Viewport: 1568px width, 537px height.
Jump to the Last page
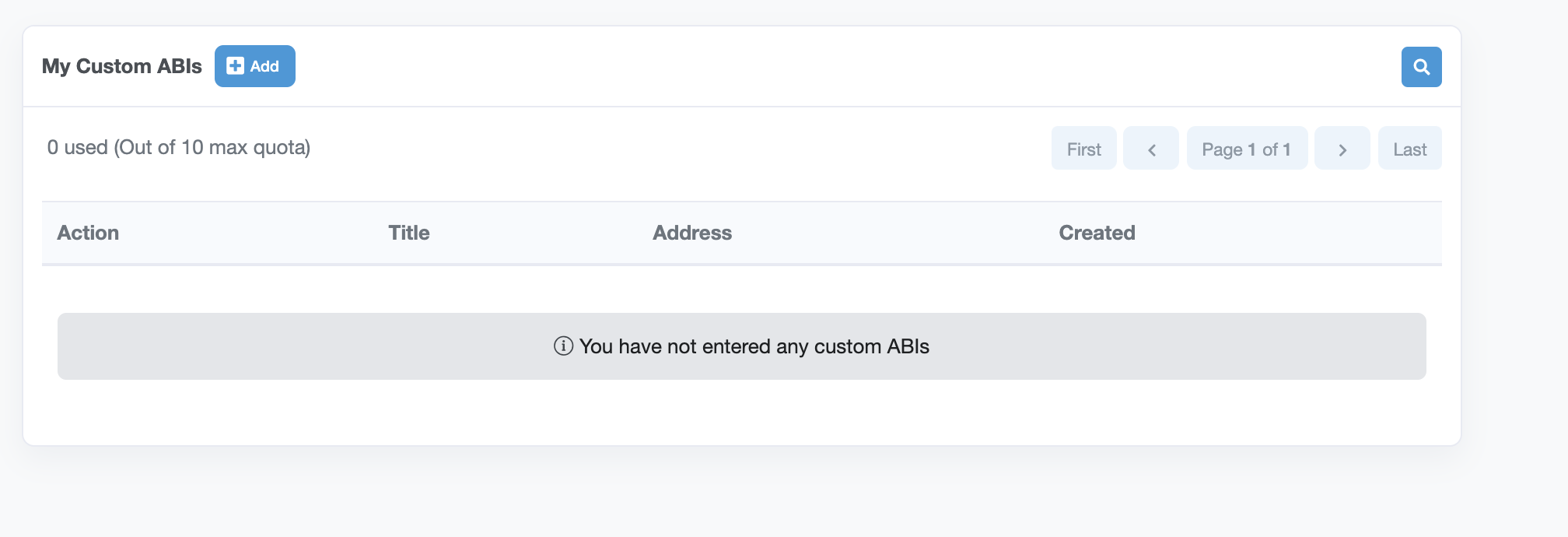coord(1409,149)
